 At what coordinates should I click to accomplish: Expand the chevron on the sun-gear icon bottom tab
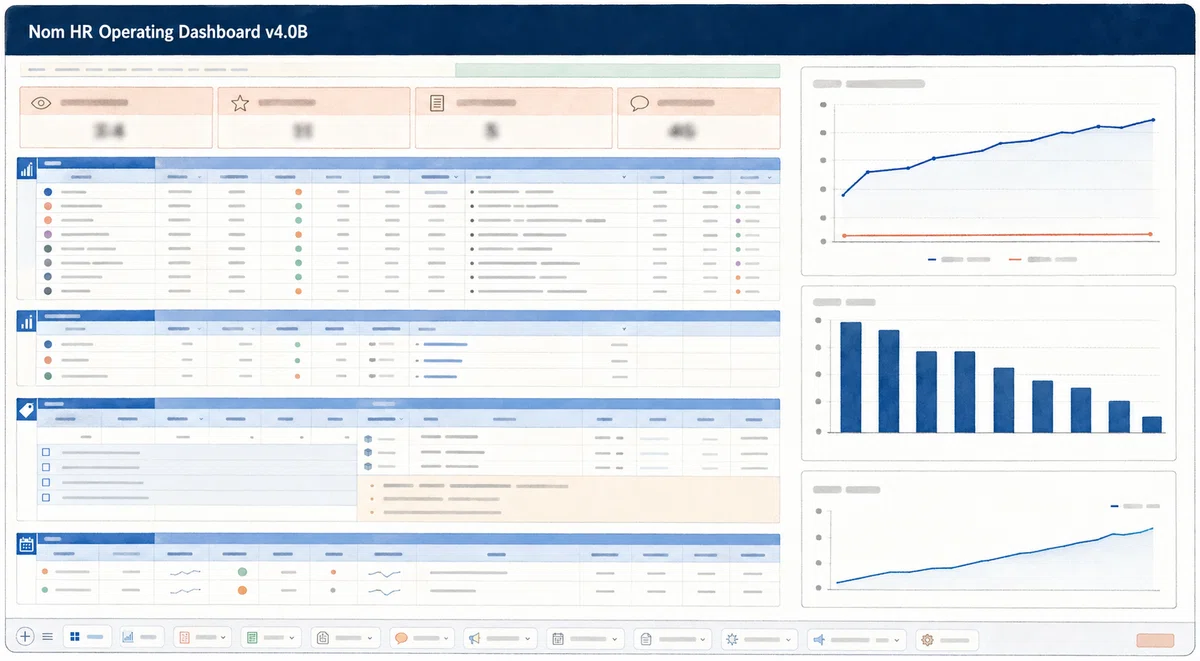point(789,638)
